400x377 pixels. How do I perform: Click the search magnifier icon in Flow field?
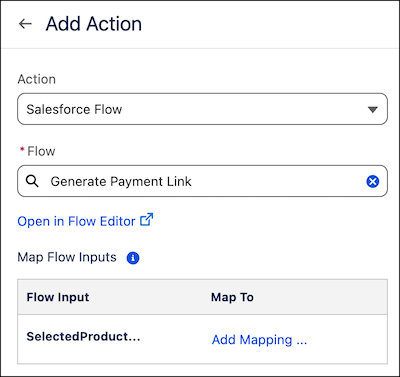pos(32,181)
